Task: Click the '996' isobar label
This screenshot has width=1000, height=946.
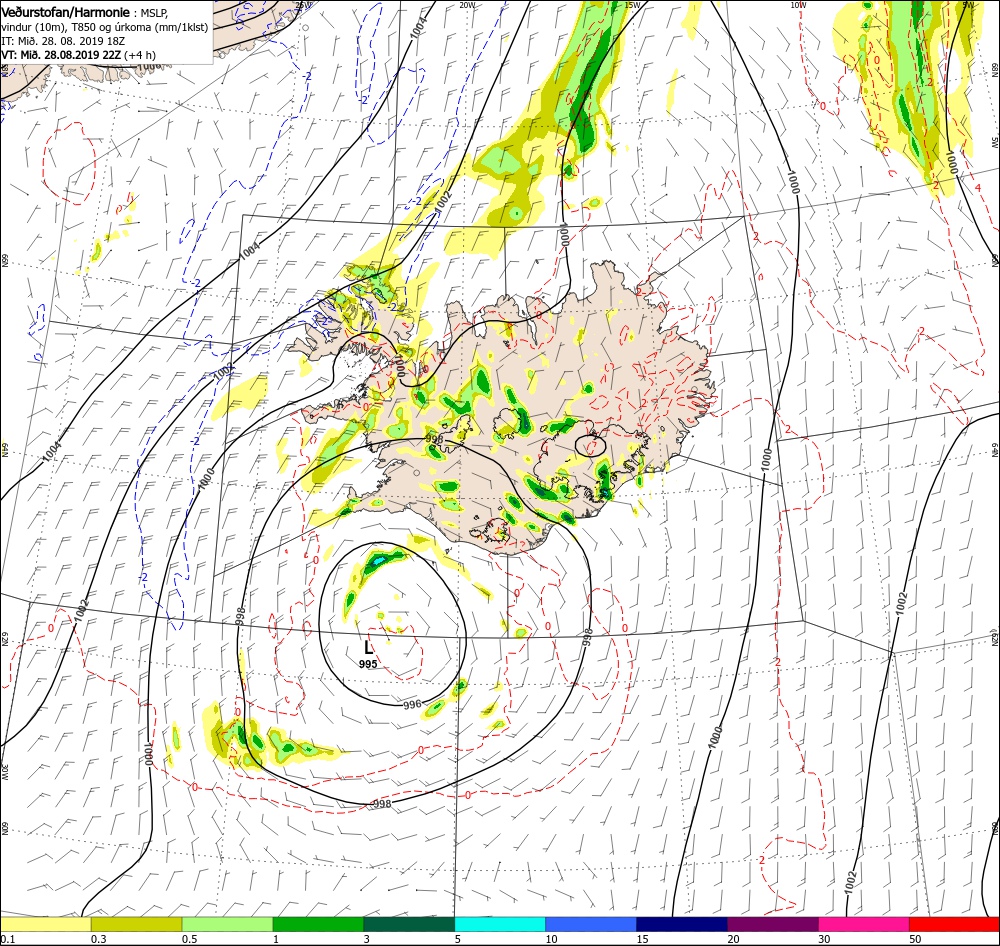Action: click(x=413, y=704)
